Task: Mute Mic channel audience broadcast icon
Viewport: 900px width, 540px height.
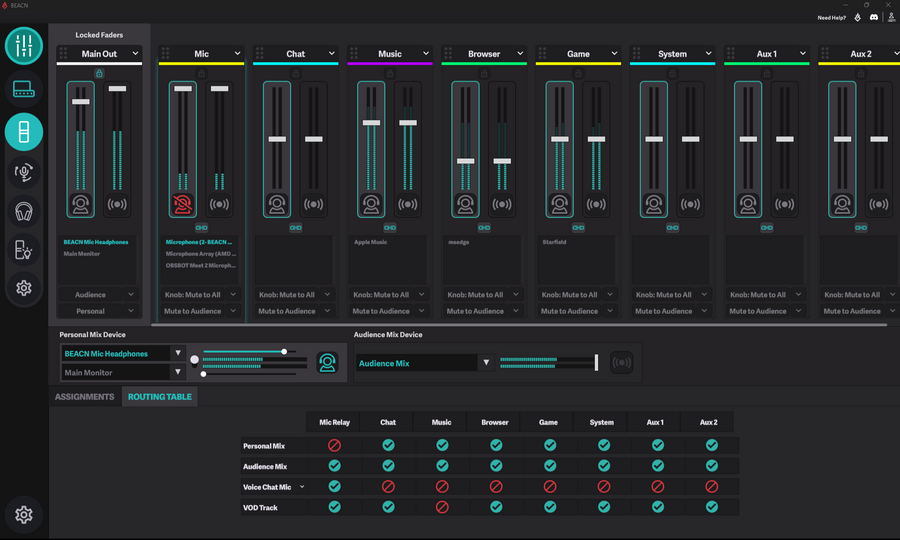Action: click(219, 204)
